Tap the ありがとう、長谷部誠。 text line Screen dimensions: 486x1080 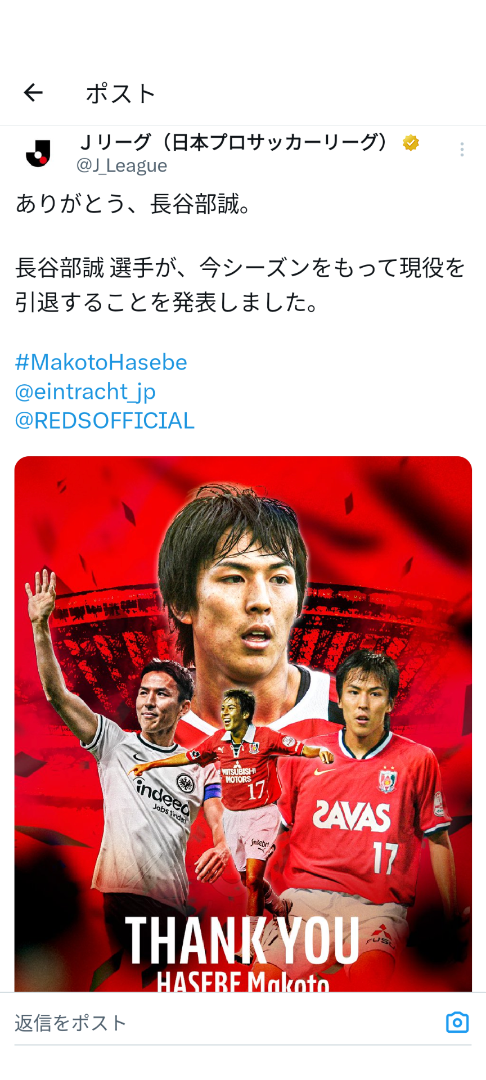132,204
